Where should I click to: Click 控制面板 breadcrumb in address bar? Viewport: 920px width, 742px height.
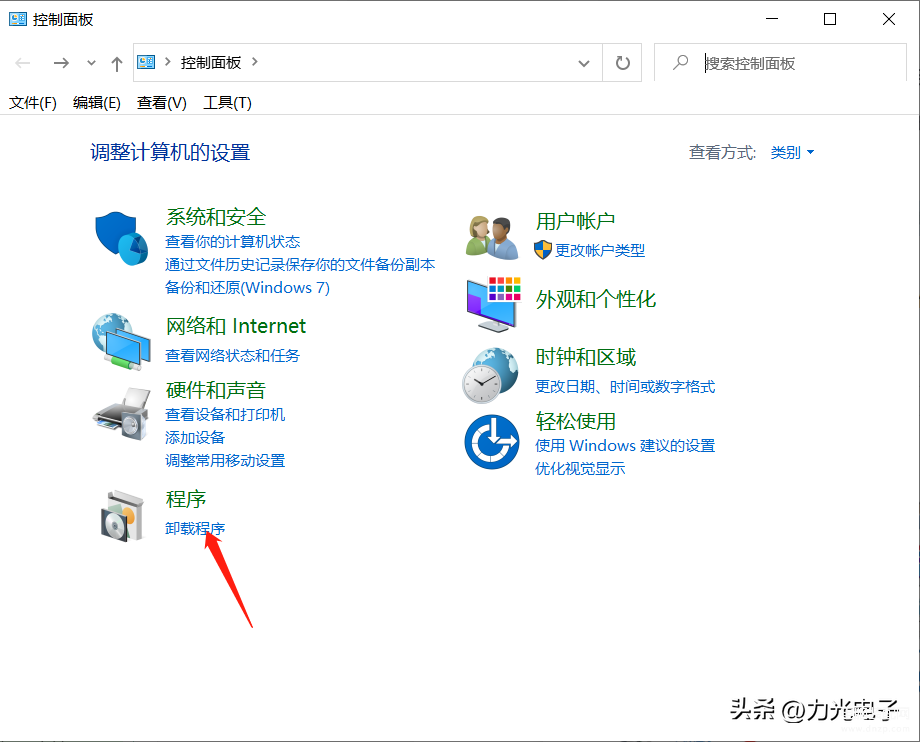pyautogui.click(x=211, y=62)
